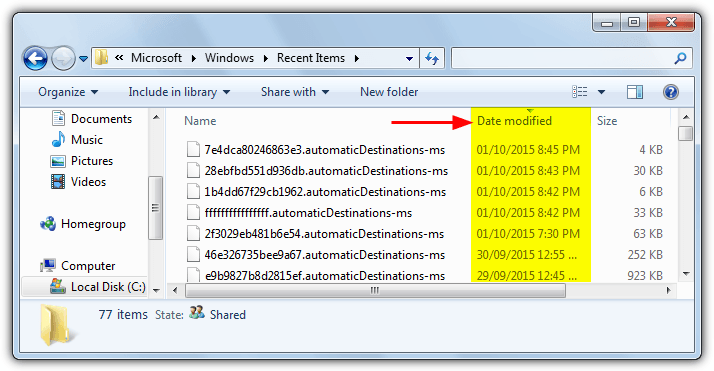Expand the arrow after Windows breadcrumb

266,58
